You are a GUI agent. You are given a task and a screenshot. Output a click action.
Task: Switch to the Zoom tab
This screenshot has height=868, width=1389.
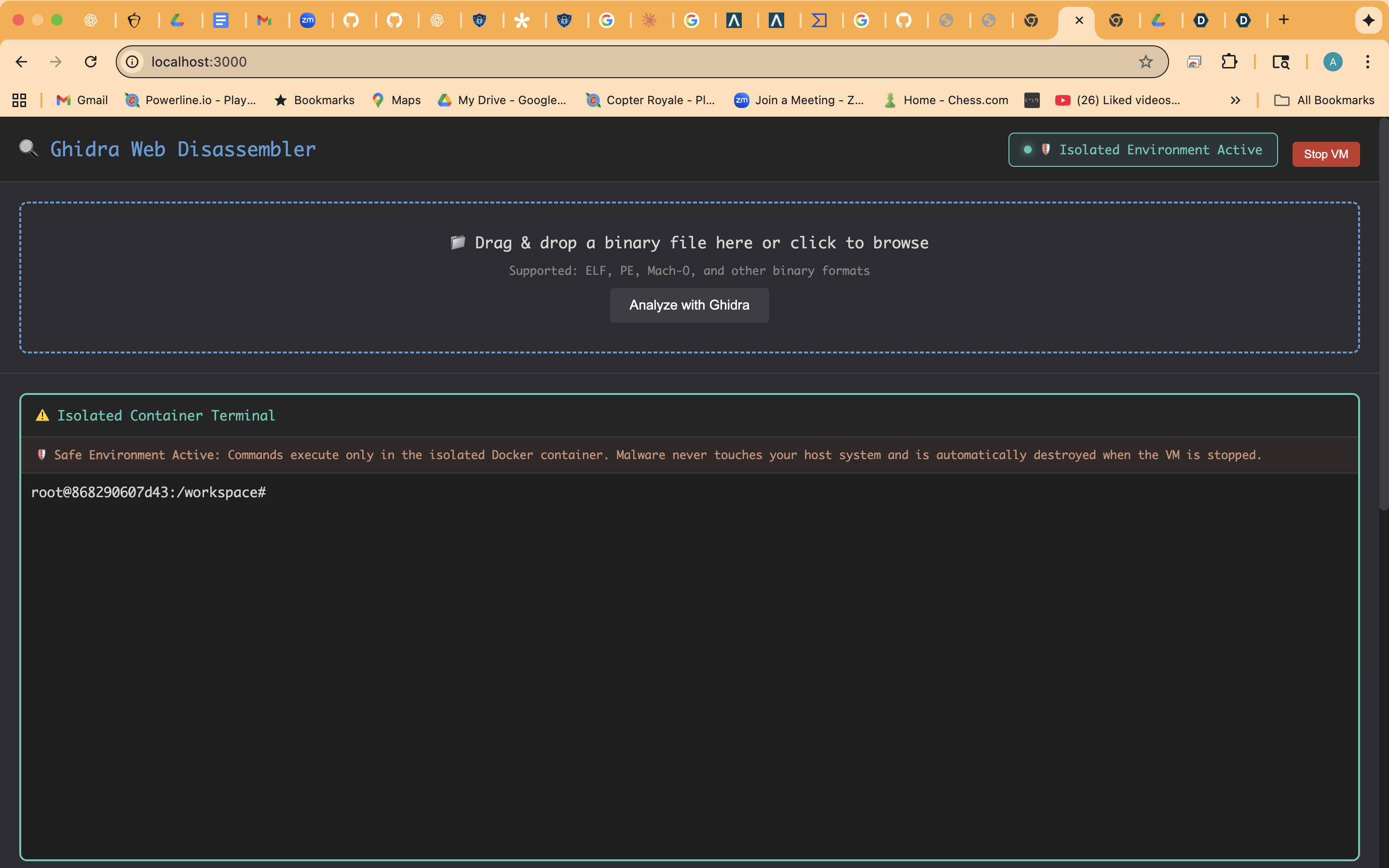(x=308, y=21)
